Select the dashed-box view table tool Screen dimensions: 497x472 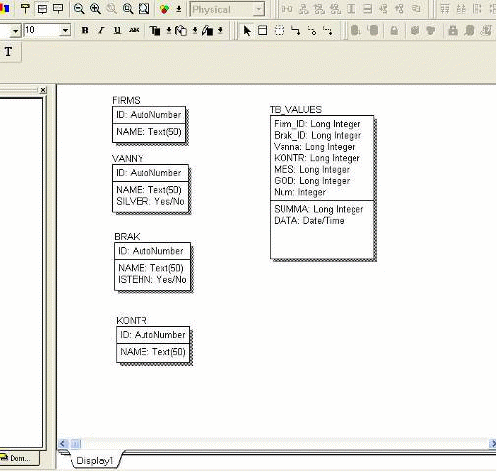[x=279, y=31]
